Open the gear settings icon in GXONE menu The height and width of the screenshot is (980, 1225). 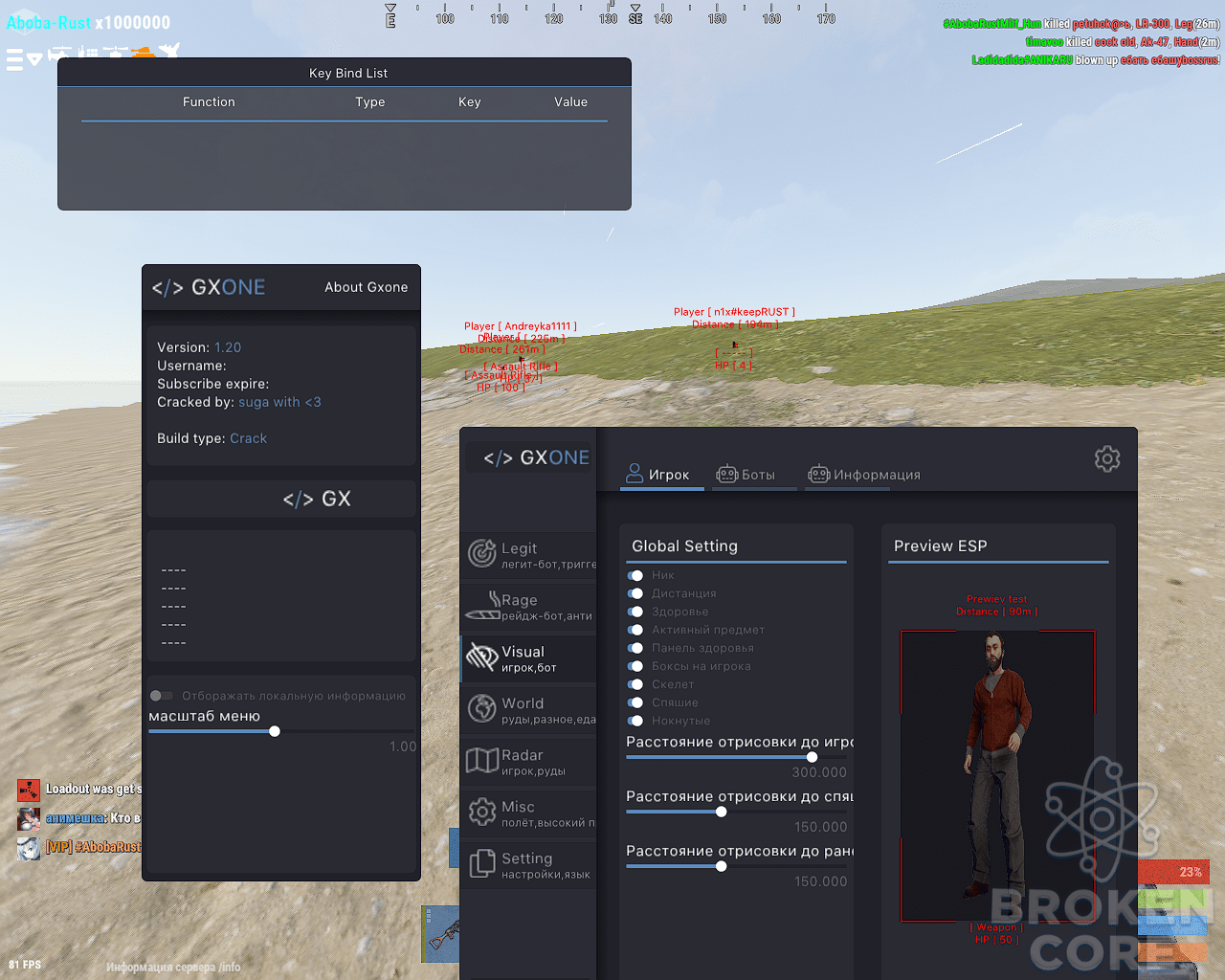[1107, 458]
